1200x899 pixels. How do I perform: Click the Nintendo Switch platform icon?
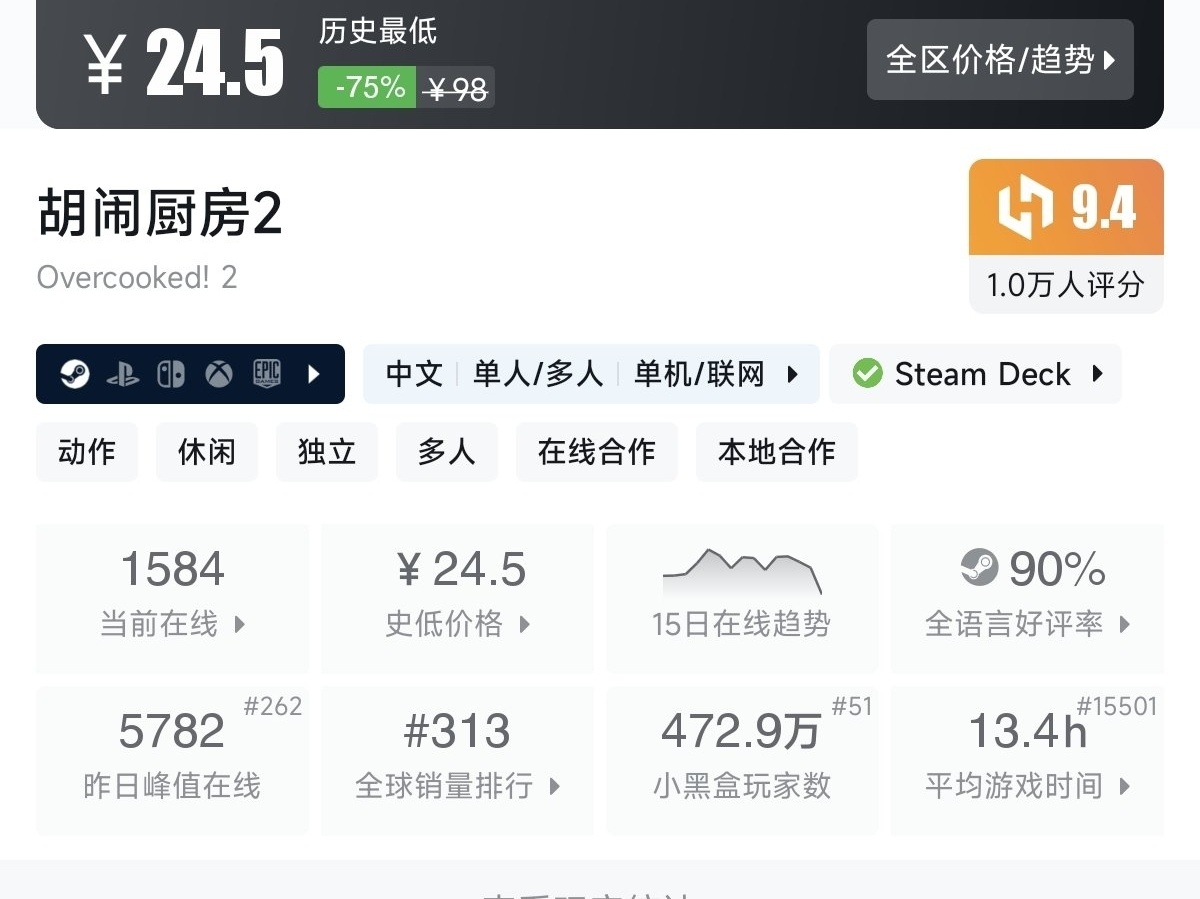click(170, 374)
